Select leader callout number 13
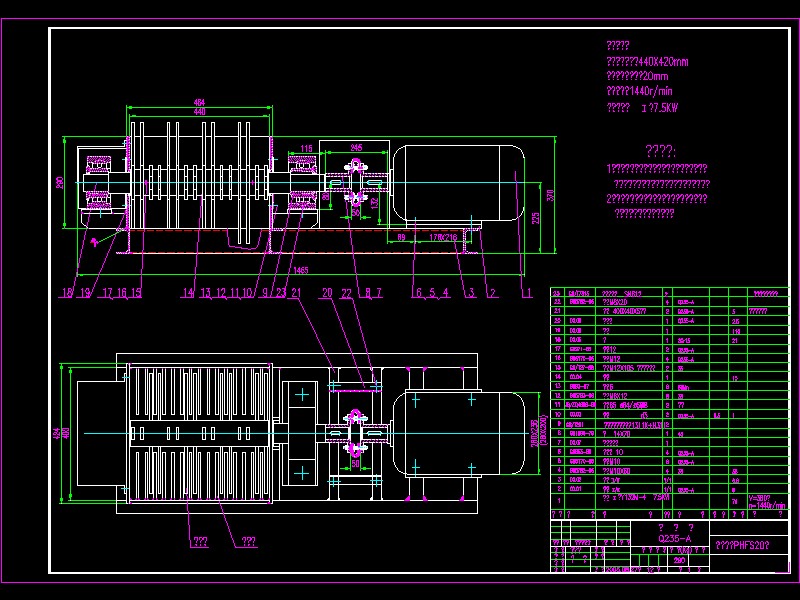 click(x=205, y=293)
